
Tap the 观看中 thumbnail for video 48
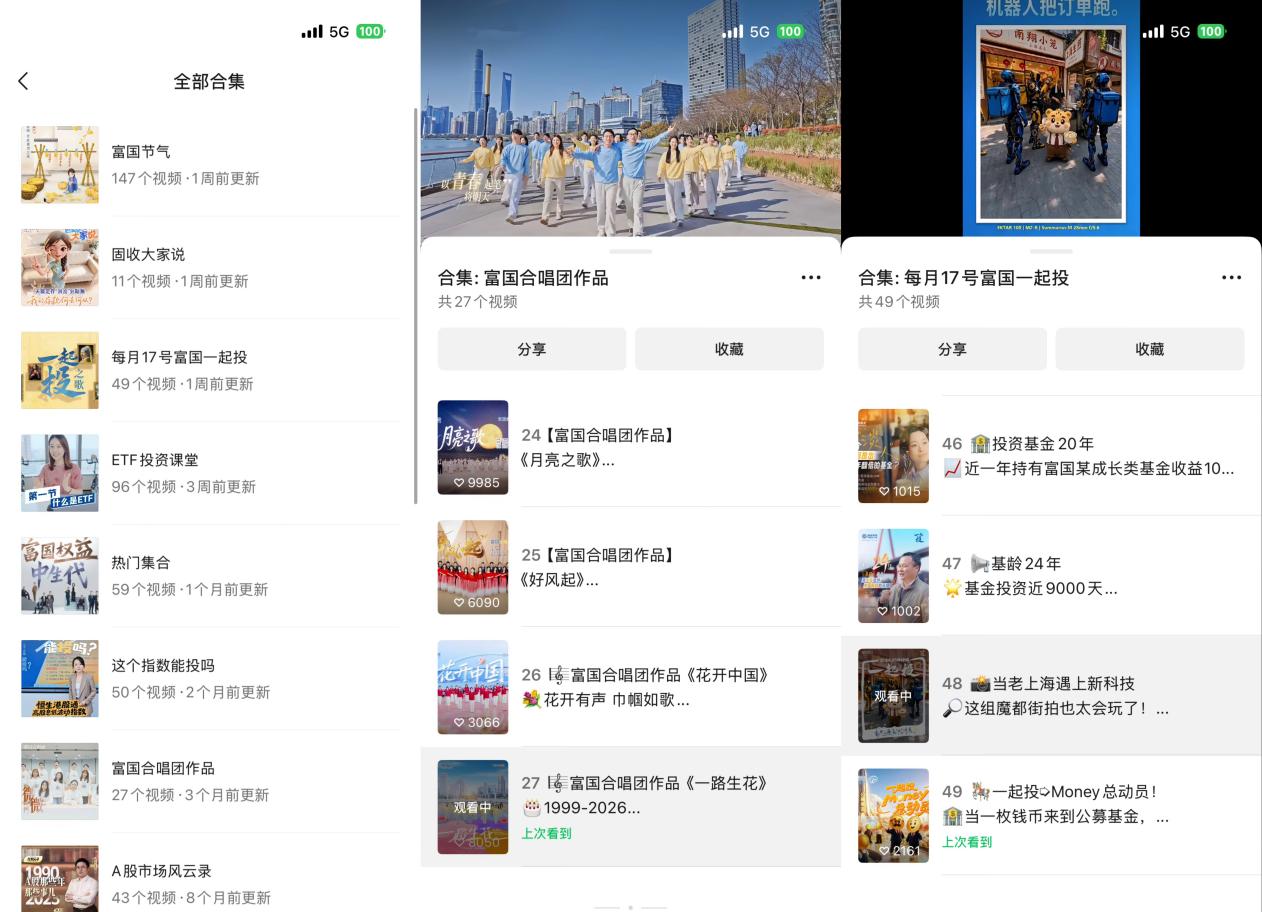894,696
